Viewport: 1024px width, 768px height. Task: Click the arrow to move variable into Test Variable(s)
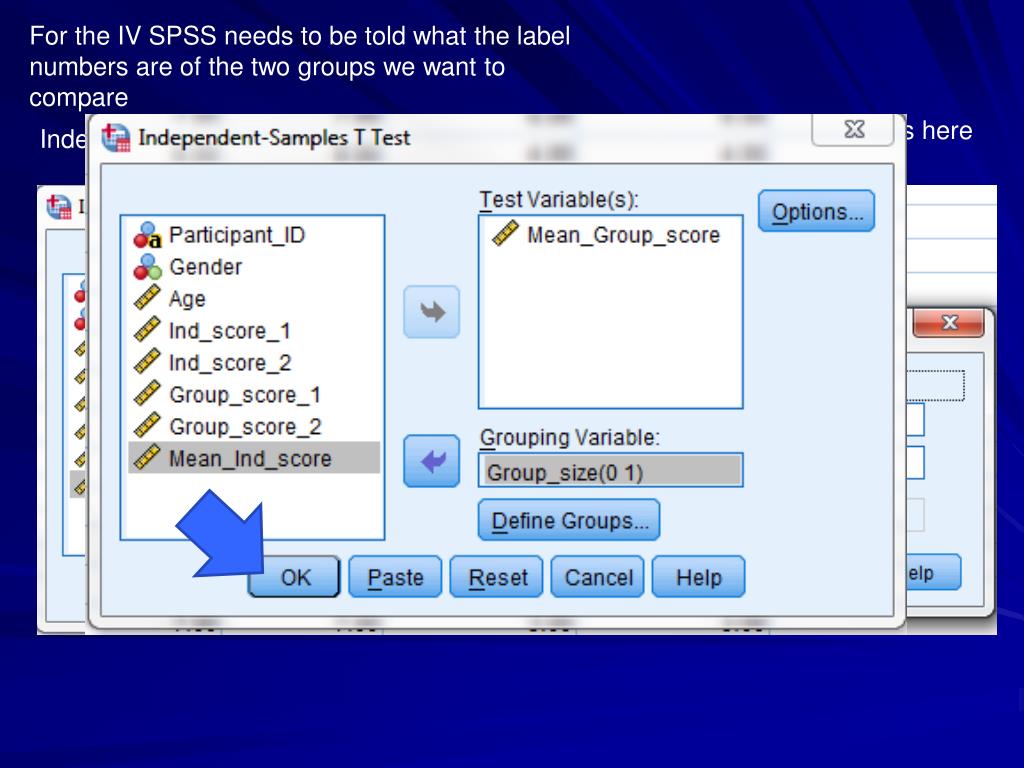[x=431, y=312]
